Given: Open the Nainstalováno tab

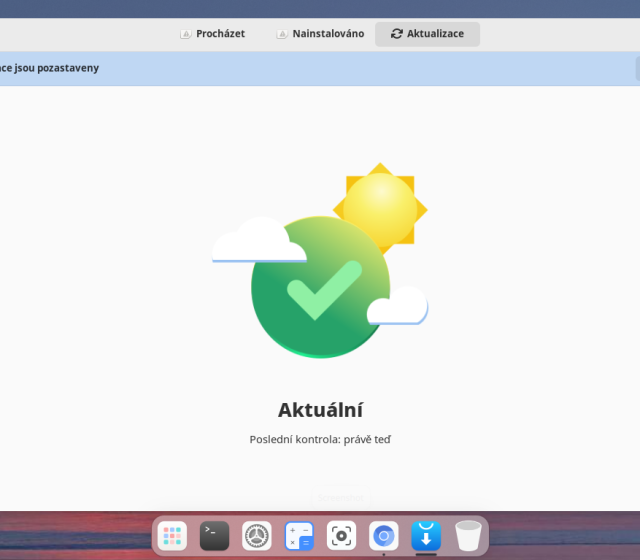Looking at the screenshot, I should point(320,34).
